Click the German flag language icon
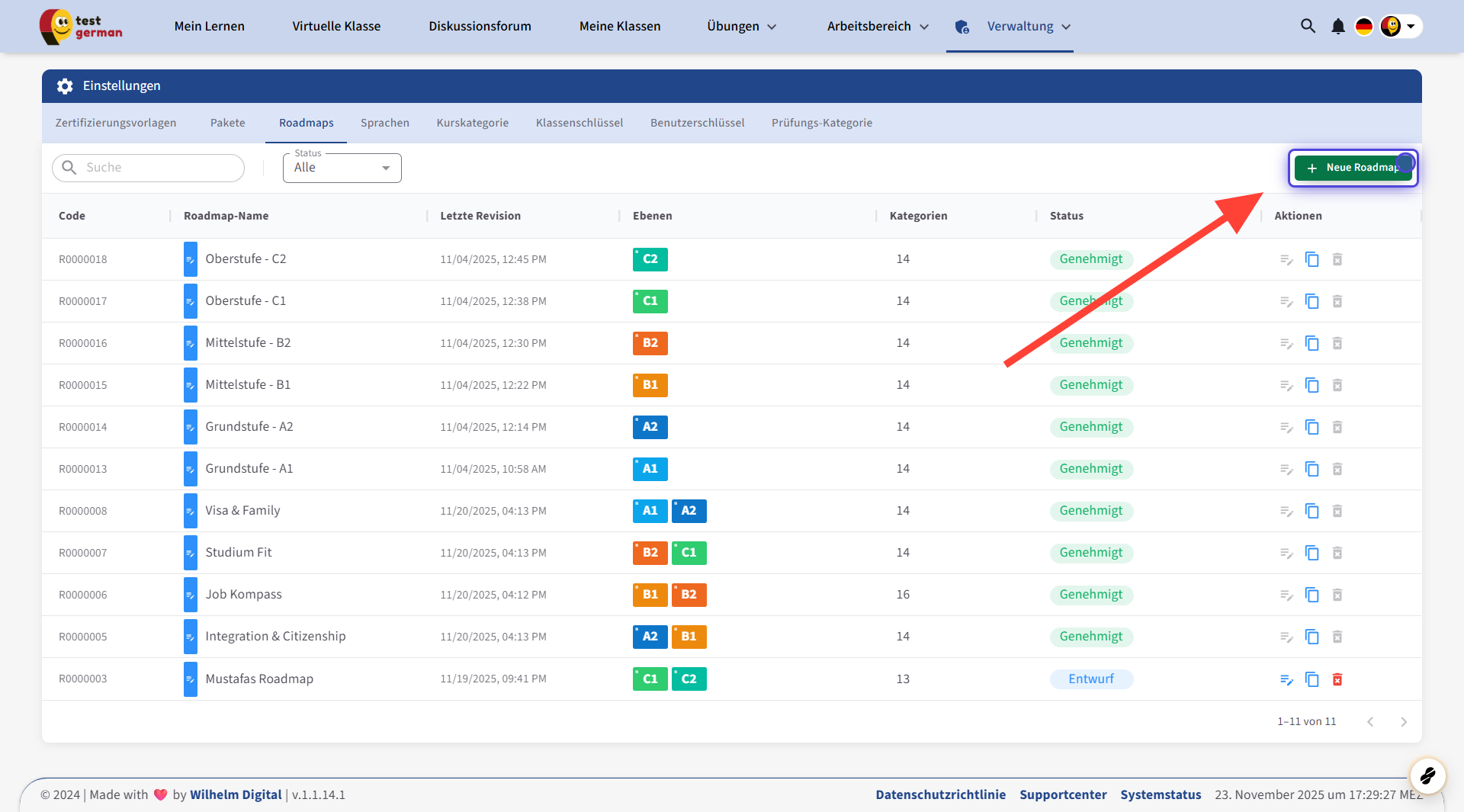Screen dimensions: 1464x812 (1363, 26)
